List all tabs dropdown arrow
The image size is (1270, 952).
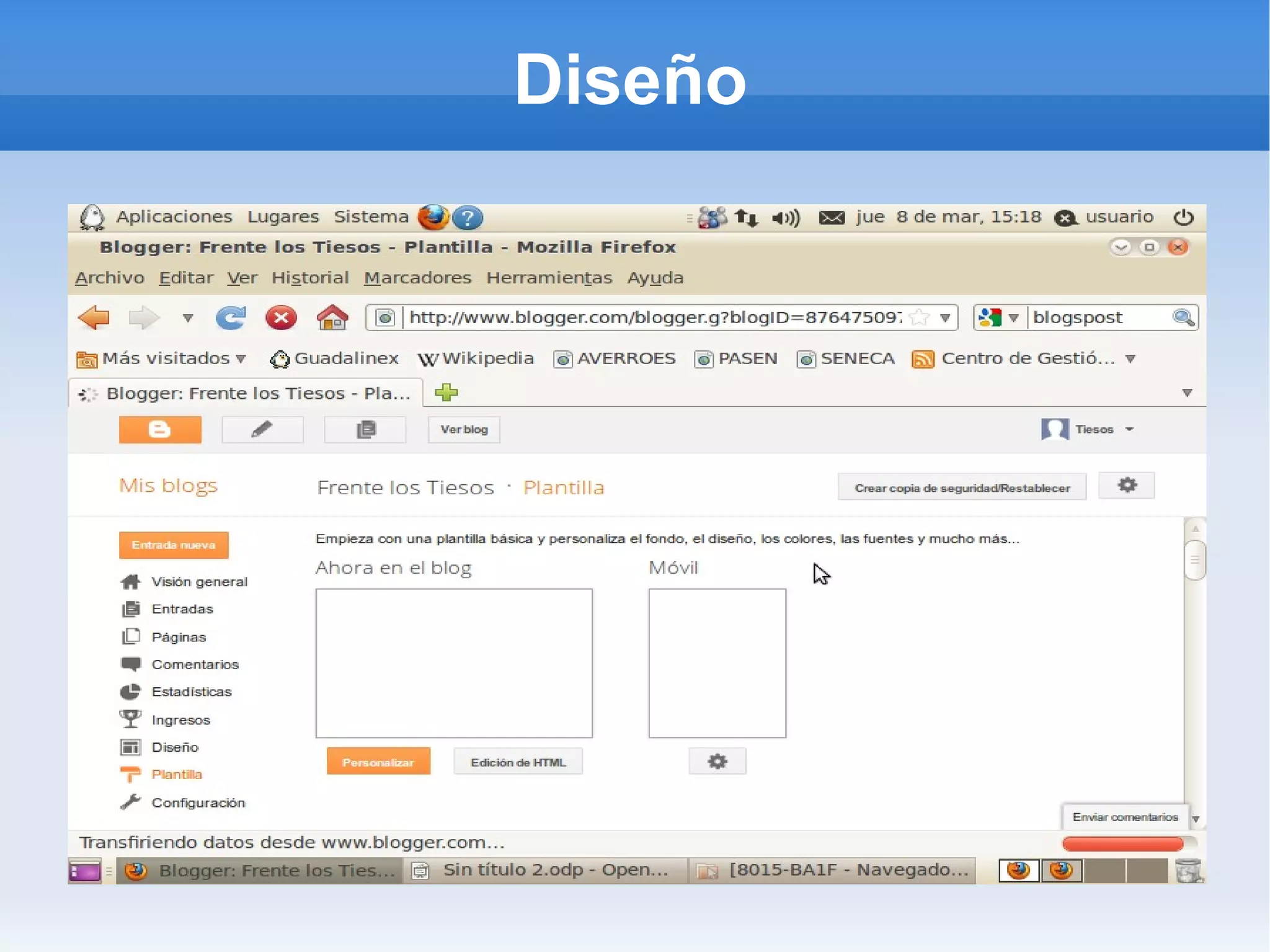(1187, 393)
